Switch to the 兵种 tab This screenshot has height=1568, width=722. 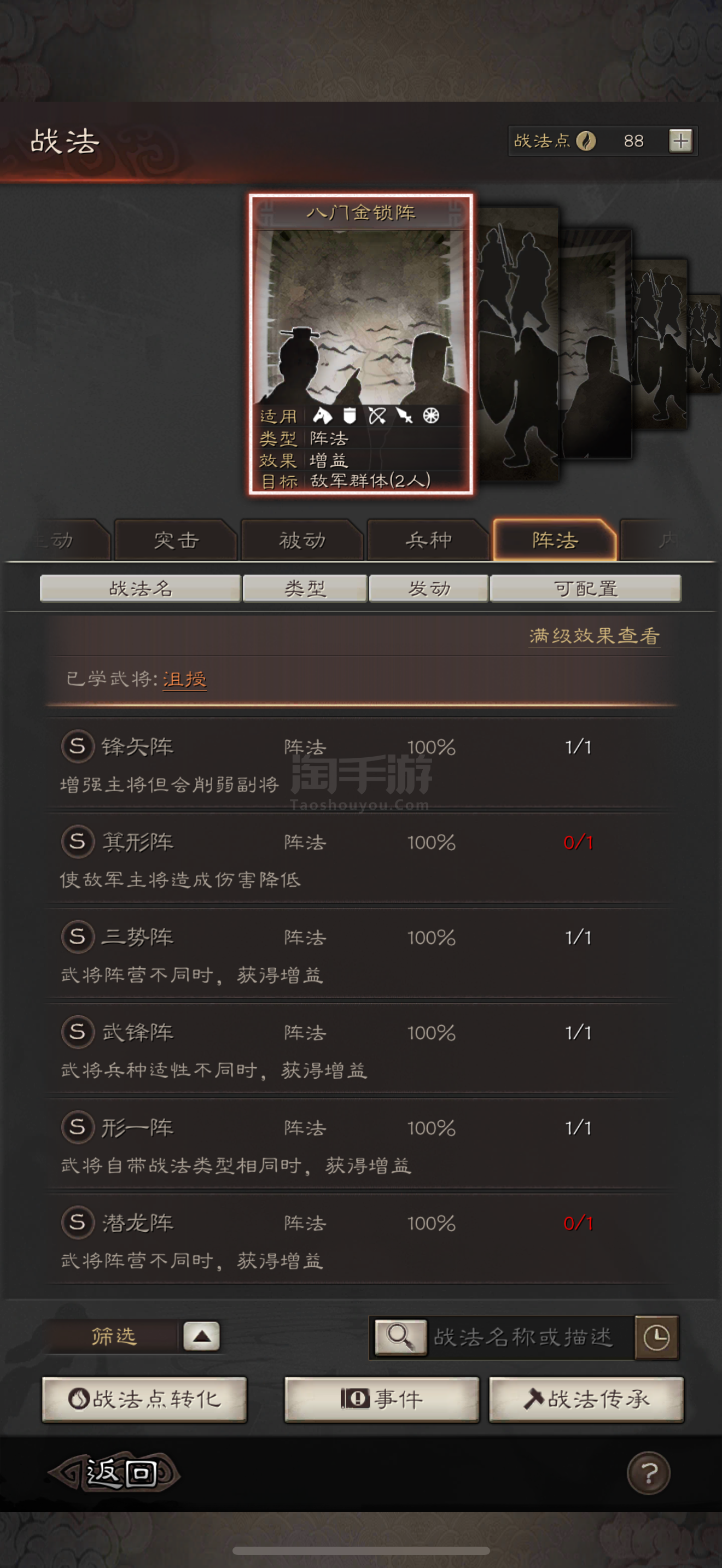pyautogui.click(x=429, y=539)
